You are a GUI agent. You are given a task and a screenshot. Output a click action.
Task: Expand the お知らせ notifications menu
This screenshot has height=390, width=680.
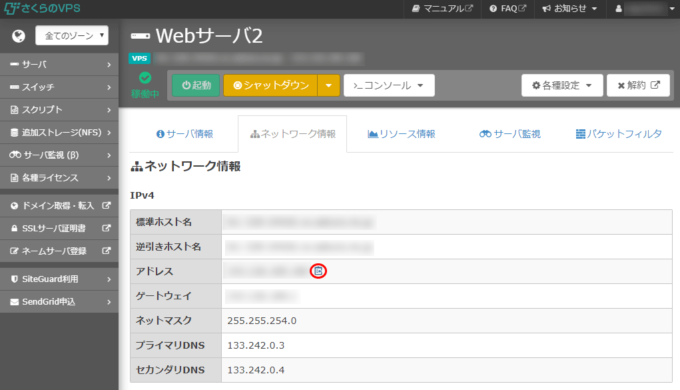click(x=569, y=9)
